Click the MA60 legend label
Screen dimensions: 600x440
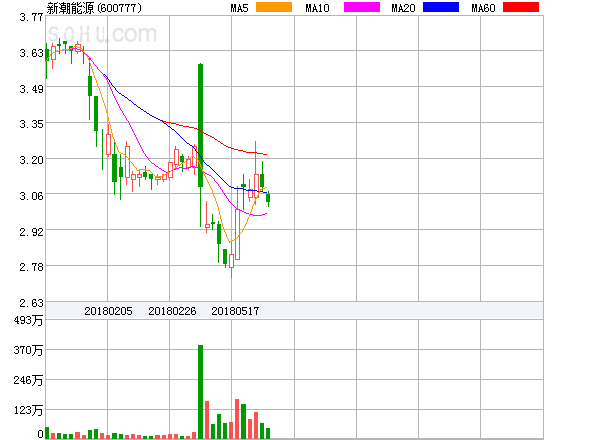point(483,8)
